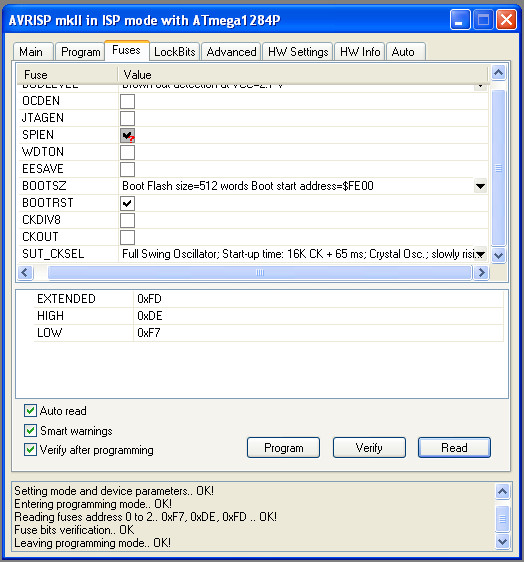Go to the LockBits tab
Screen dimensions: 524x562
pos(175,52)
